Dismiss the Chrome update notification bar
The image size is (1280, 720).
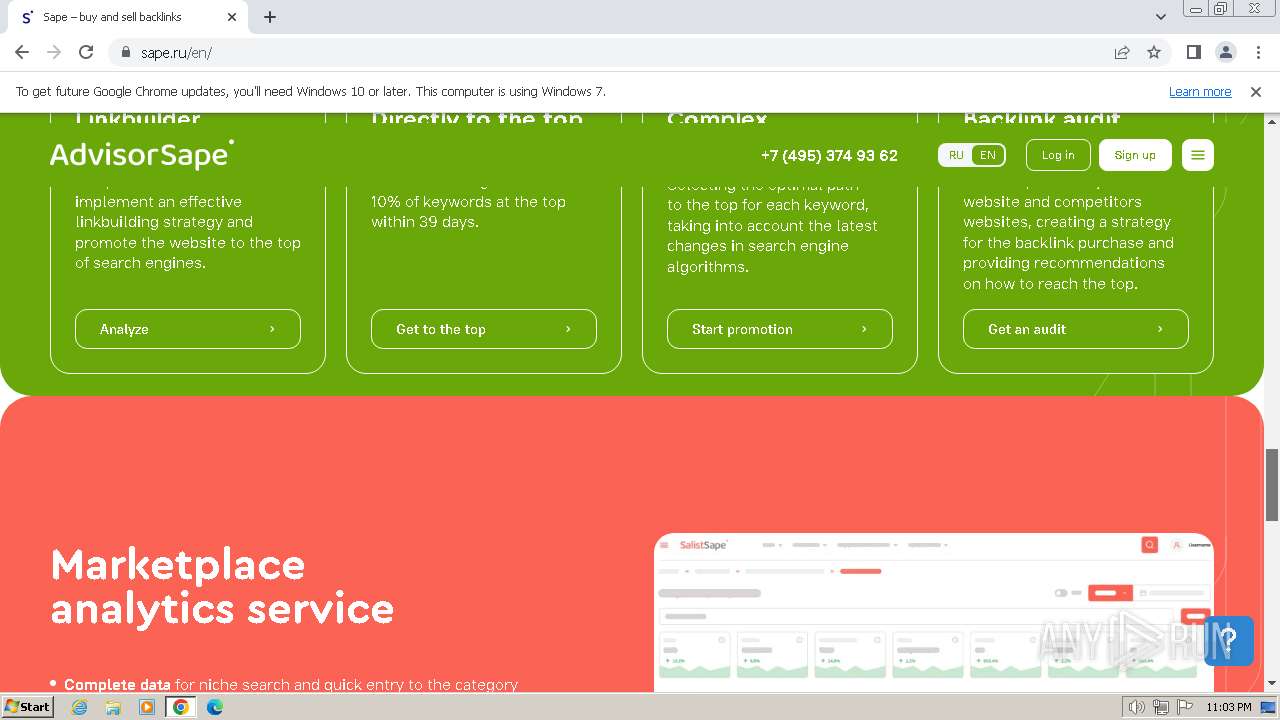point(1256,91)
